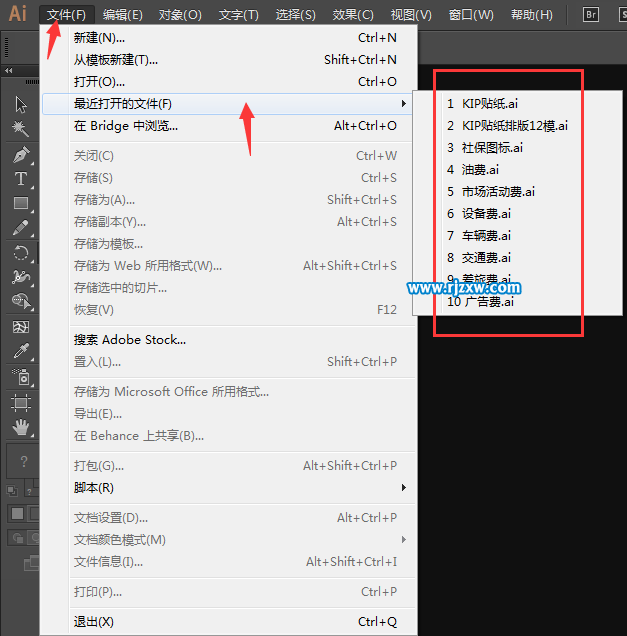Open recent file KIP贴纸.ai
The height and width of the screenshot is (636, 627).
(517, 104)
